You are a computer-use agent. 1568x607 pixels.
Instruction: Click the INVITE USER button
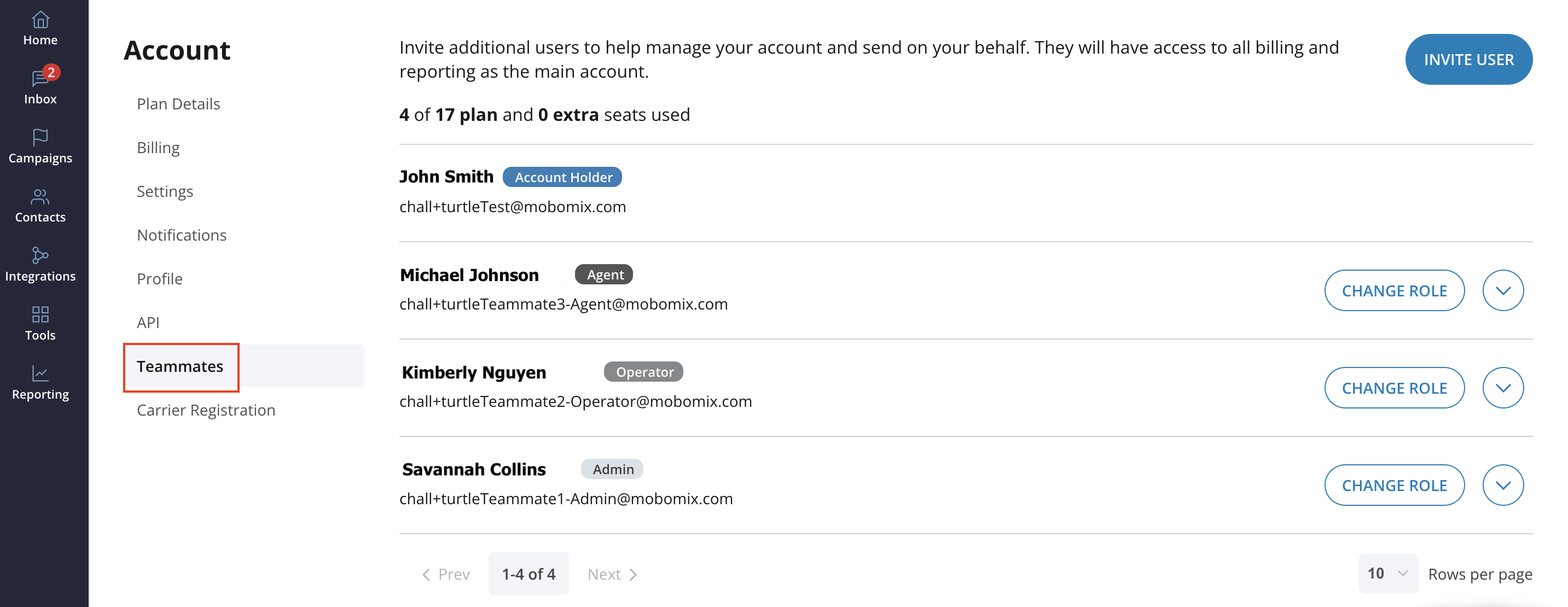[1468, 59]
